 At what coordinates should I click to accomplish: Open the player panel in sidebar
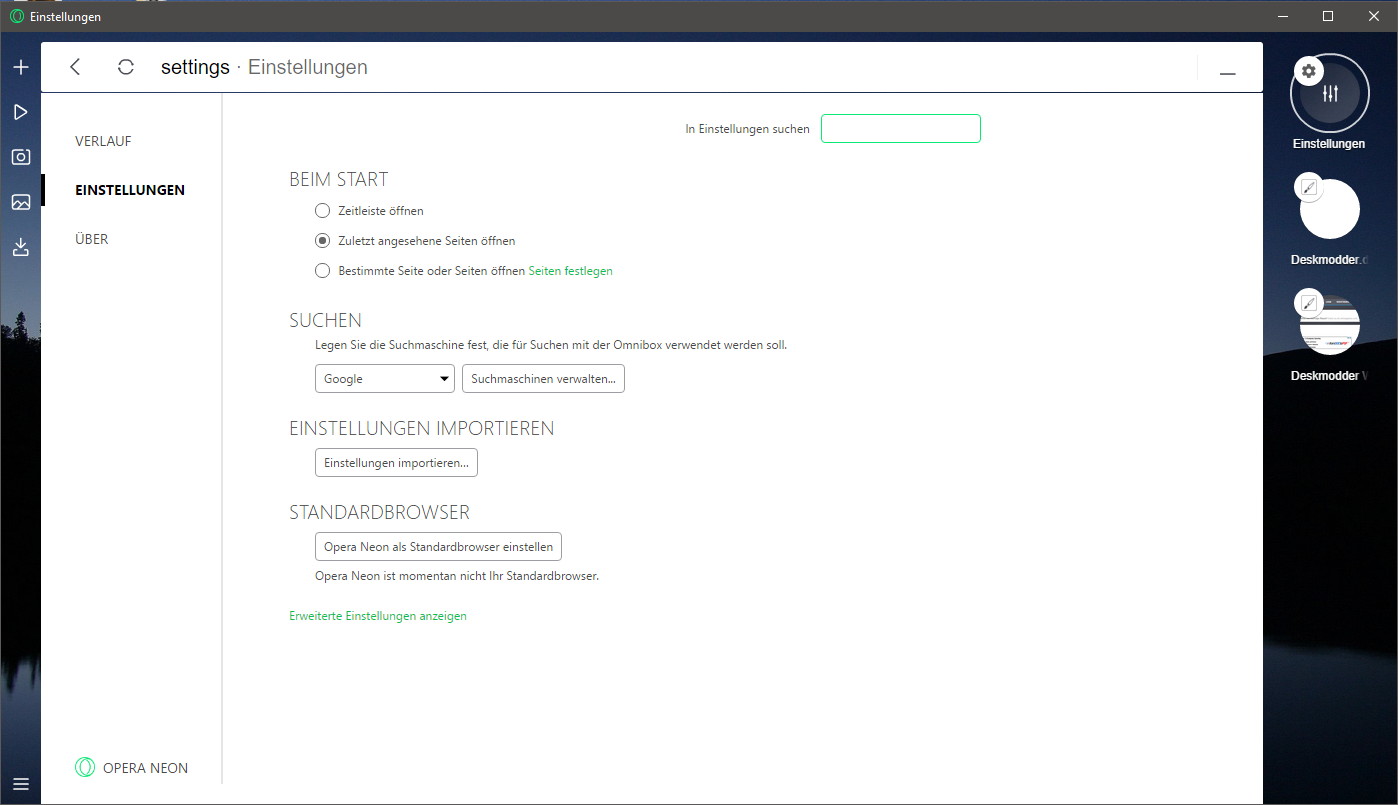(21, 112)
